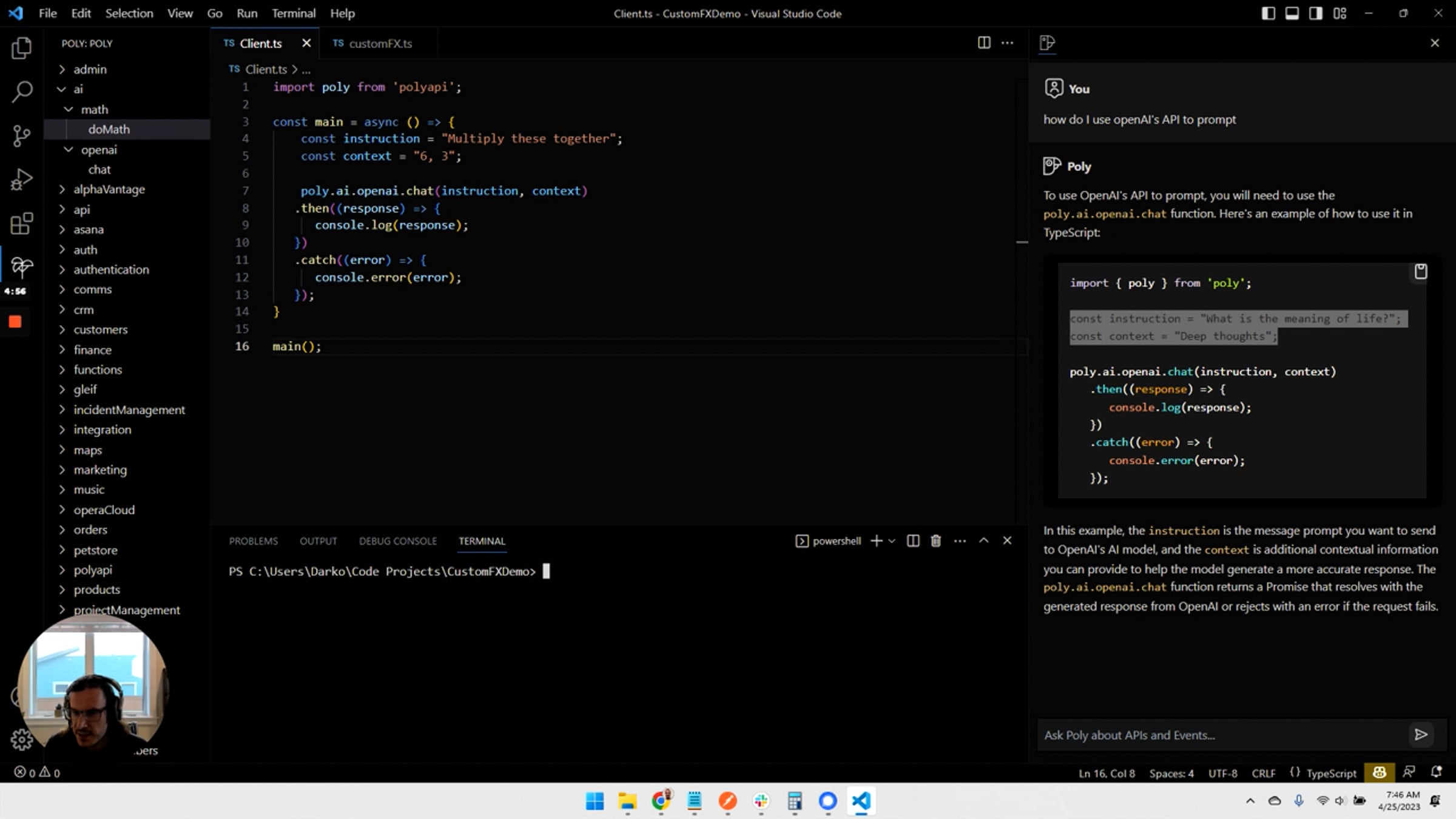Open Slack from taskbar
This screenshot has width=1456, height=819.
tap(761, 801)
